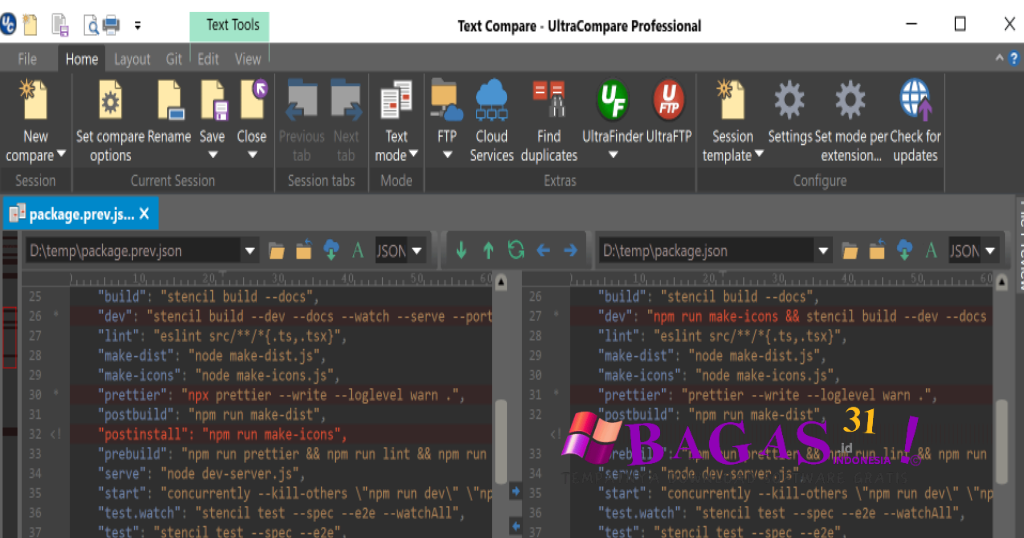This screenshot has height=538, width=1024.
Task: Click left pane file path field
Action: coord(133,251)
